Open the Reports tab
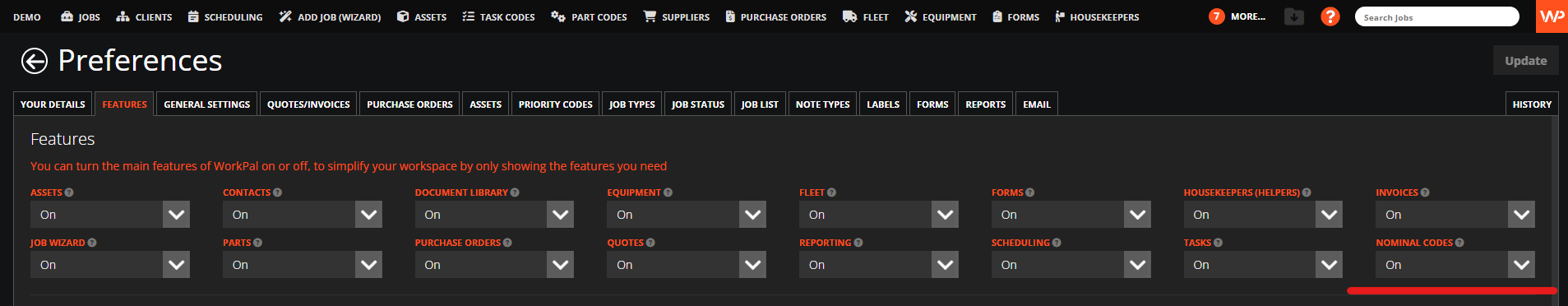This screenshot has height=306, width=1568. point(986,104)
